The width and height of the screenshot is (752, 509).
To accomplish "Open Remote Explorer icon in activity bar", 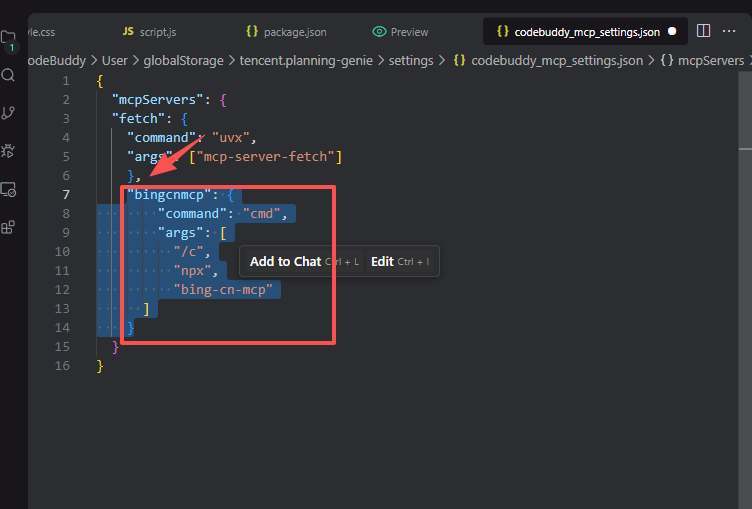I will point(8,189).
